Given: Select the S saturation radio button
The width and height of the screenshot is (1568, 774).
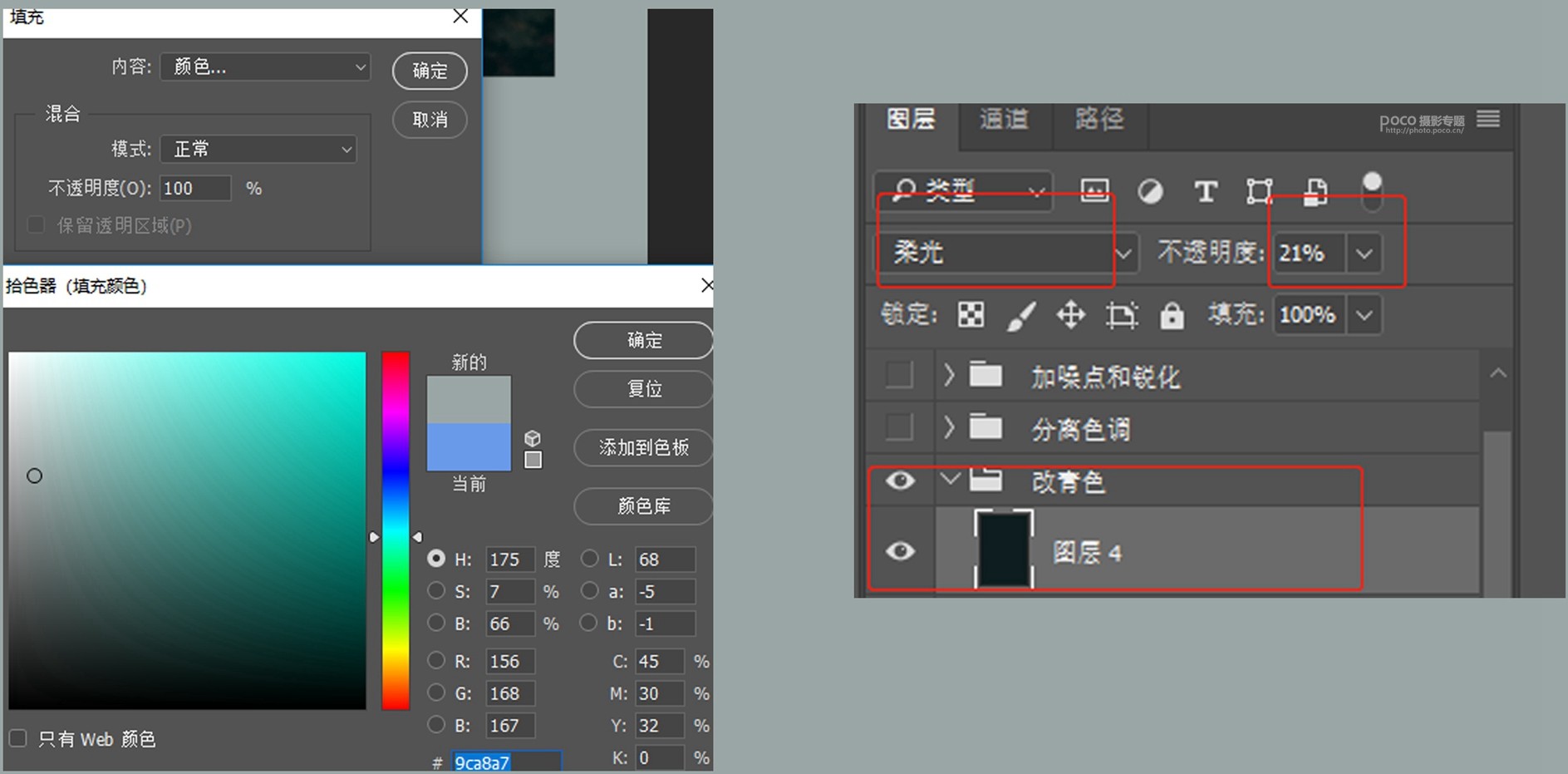Looking at the screenshot, I should pyautogui.click(x=435, y=591).
